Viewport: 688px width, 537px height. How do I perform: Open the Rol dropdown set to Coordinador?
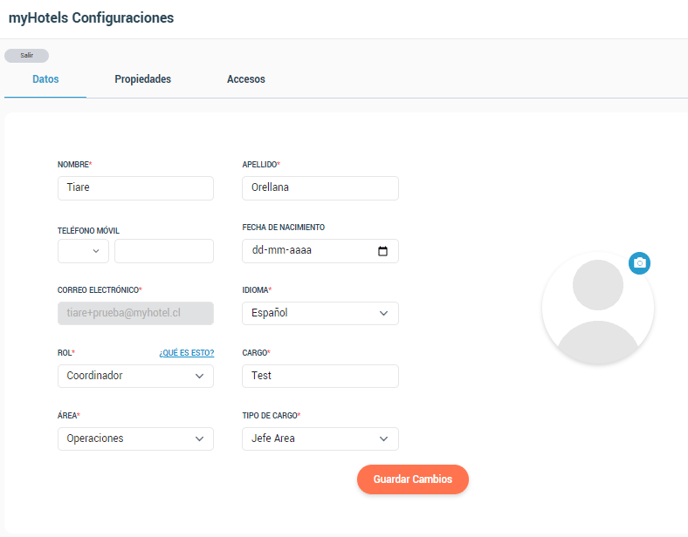tap(136, 376)
